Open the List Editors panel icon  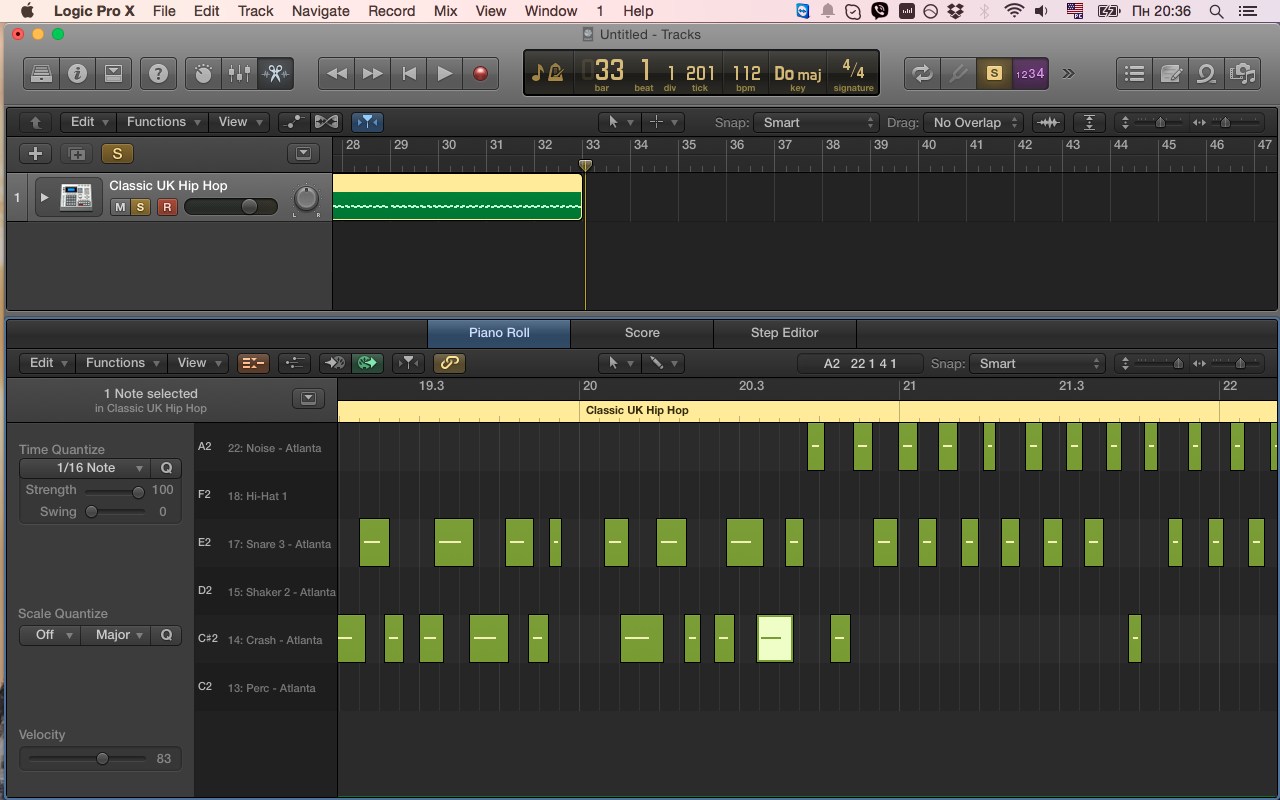(1133, 73)
